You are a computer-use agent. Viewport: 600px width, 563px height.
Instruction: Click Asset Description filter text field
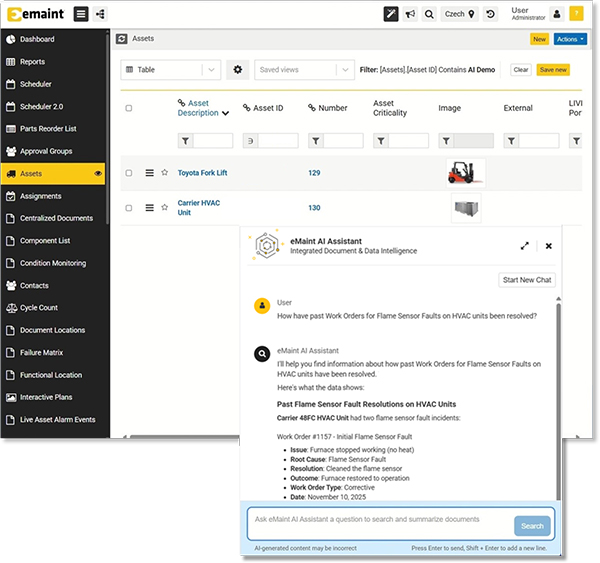(213, 141)
